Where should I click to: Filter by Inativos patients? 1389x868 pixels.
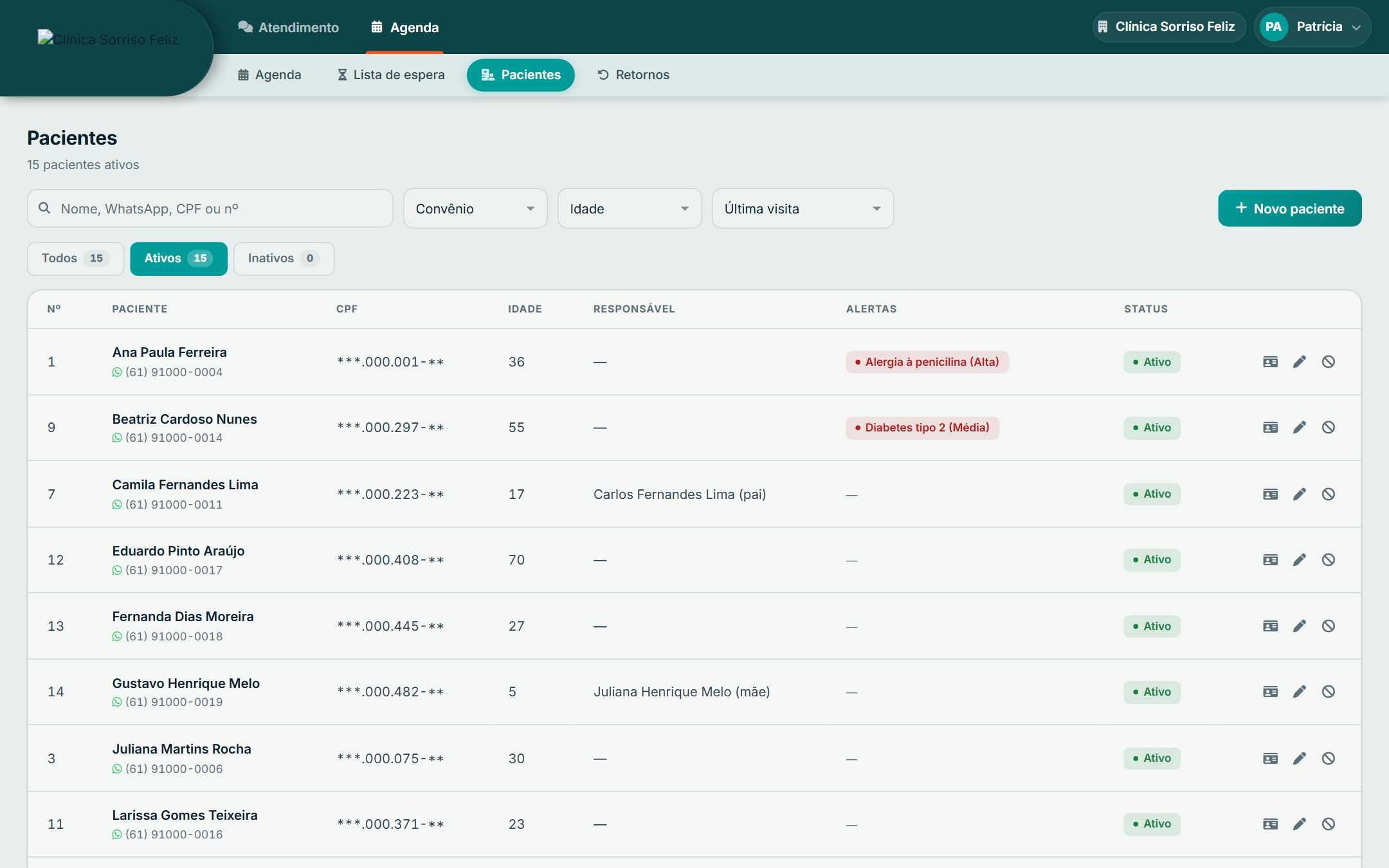pyautogui.click(x=284, y=258)
